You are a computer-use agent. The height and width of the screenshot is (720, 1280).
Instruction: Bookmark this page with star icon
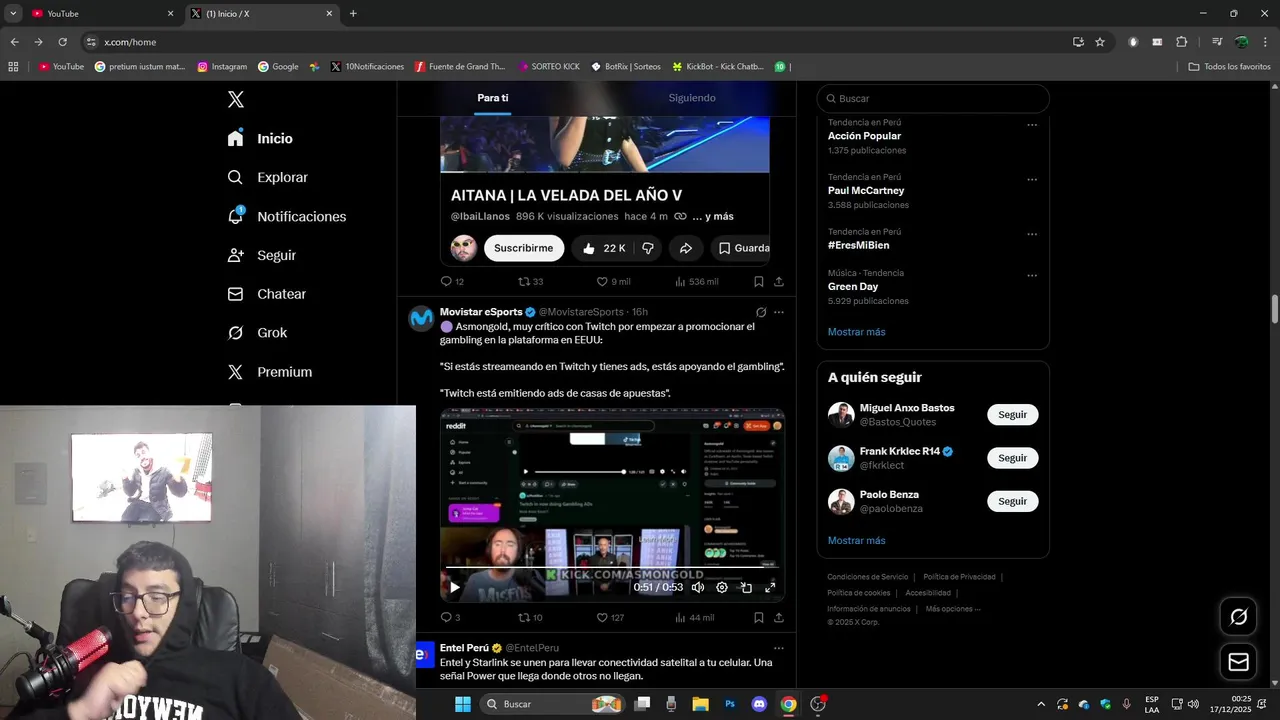click(1100, 42)
